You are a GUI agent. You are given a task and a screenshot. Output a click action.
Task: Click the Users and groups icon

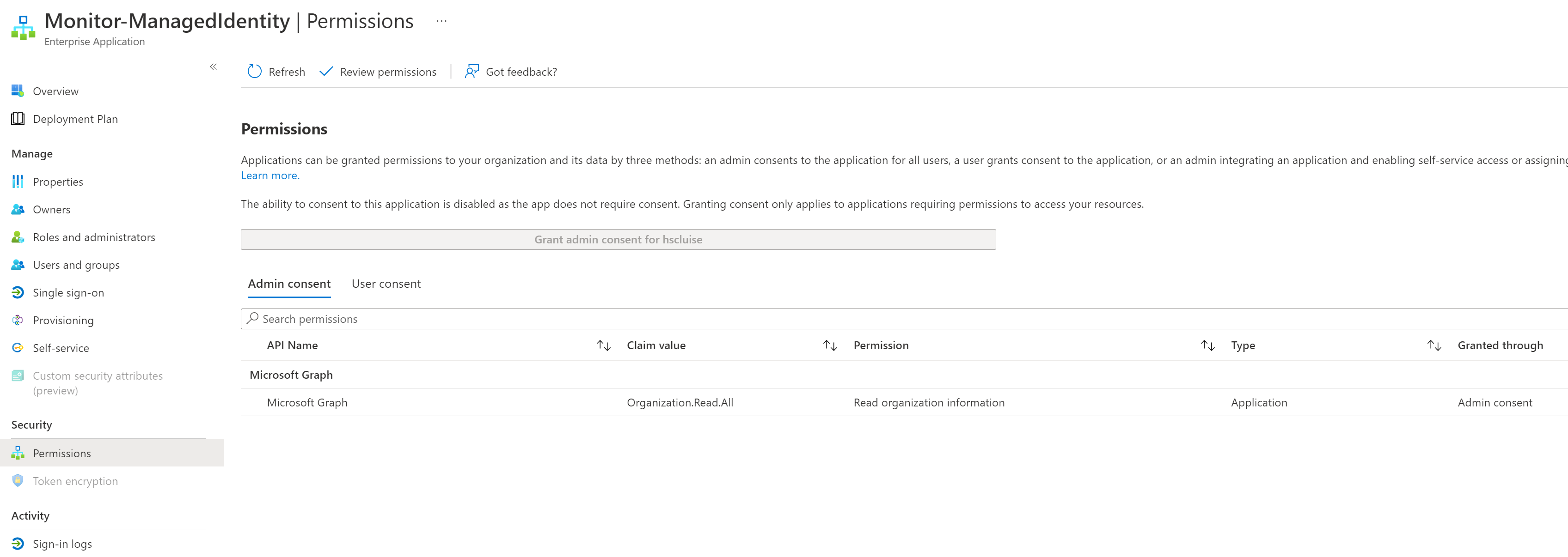(18, 265)
